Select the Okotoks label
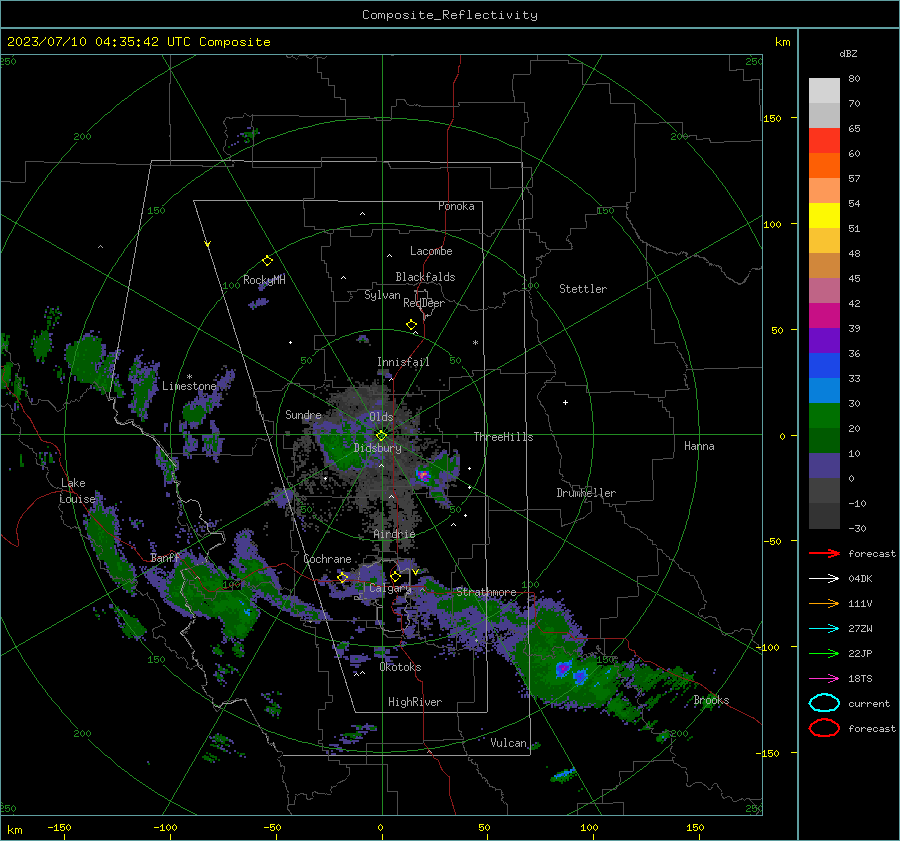 tap(400, 667)
